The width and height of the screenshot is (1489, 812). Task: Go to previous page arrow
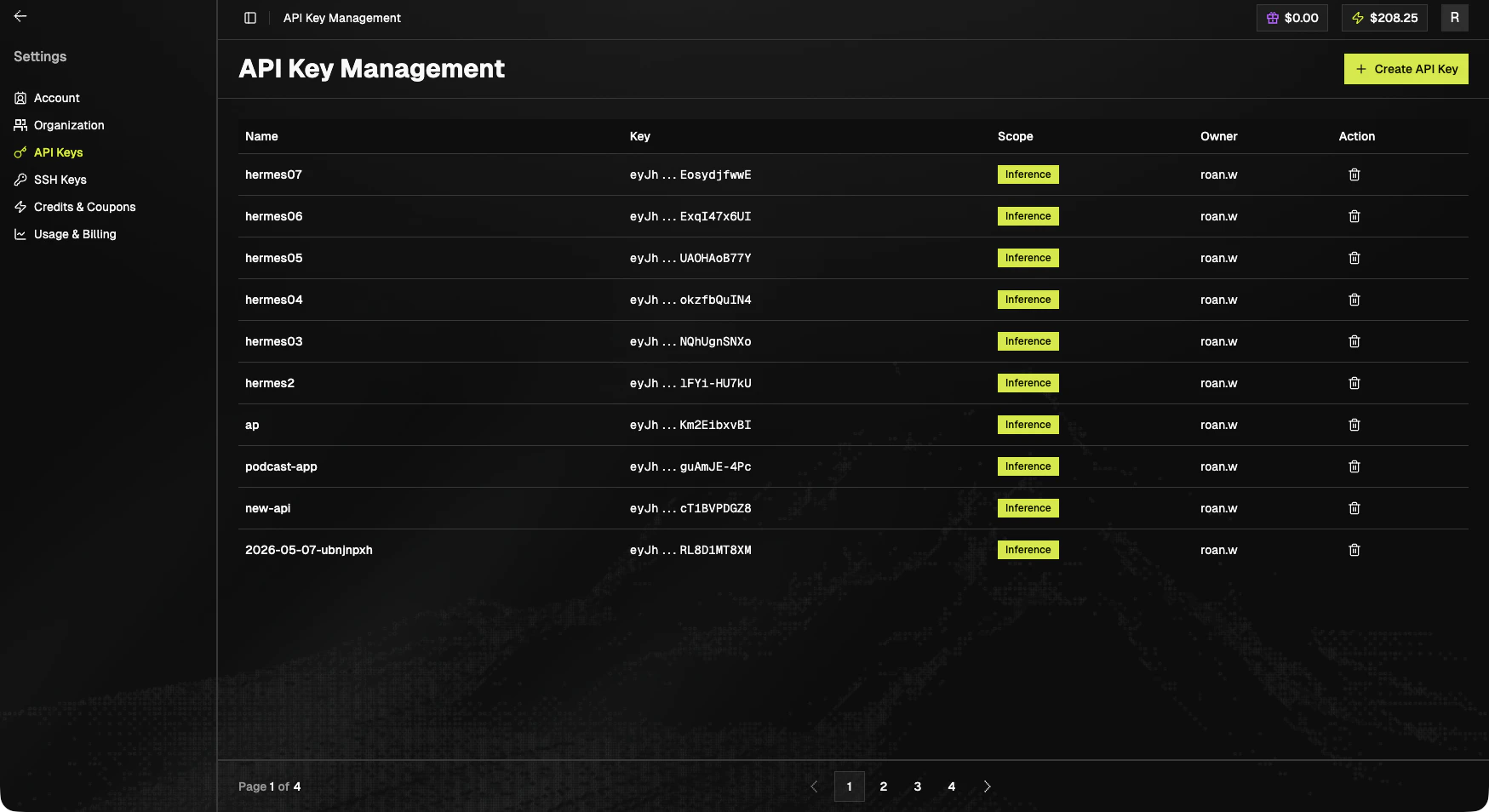coord(814,786)
